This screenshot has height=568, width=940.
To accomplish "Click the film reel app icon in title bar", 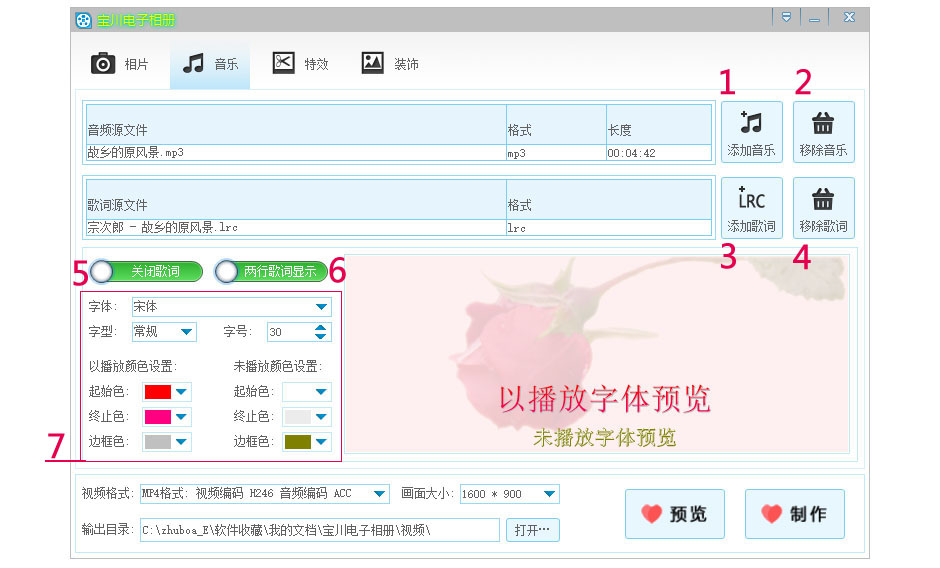I will click(83, 20).
